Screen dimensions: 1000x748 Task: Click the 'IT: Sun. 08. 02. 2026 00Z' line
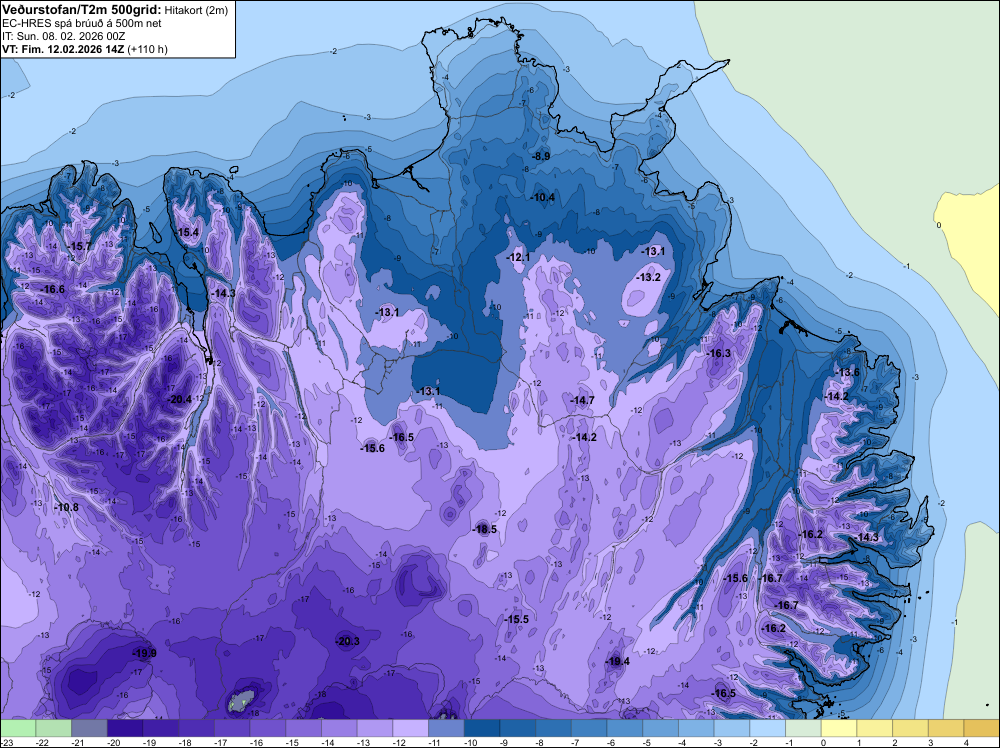click(64, 36)
